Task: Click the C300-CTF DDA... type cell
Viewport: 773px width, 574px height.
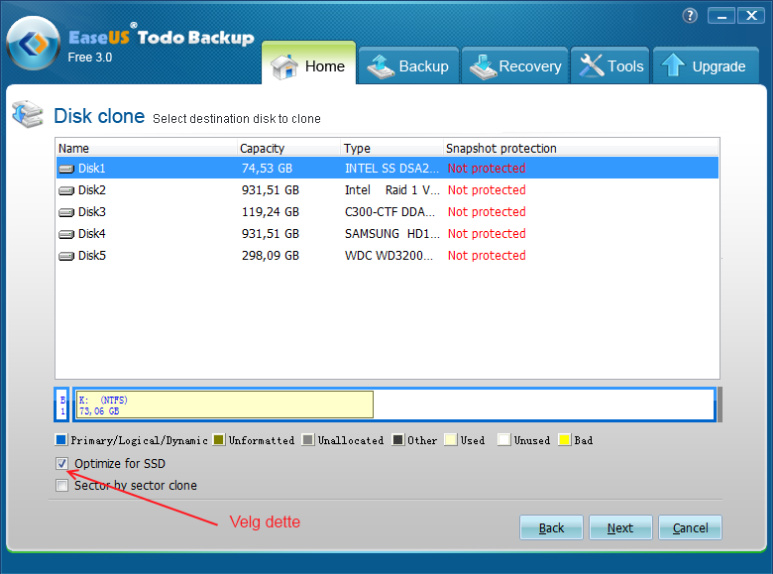Action: [390, 212]
